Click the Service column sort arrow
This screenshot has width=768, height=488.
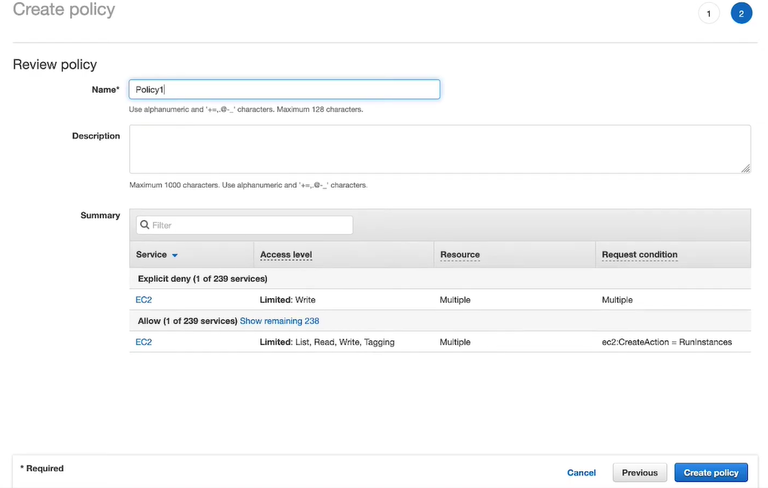[x=175, y=255]
